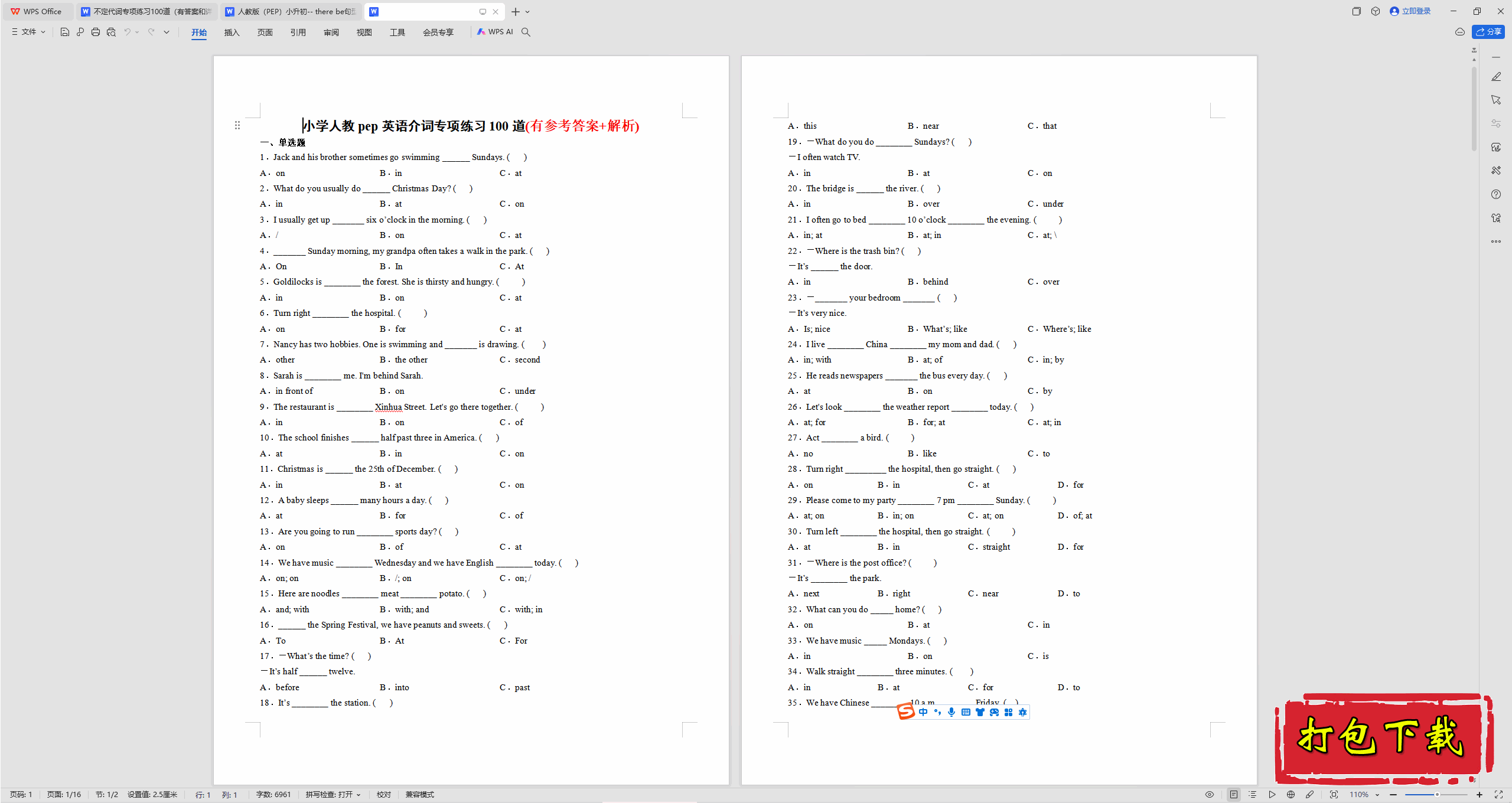
Task: Click the fit page icon in status bar
Action: [1334, 795]
